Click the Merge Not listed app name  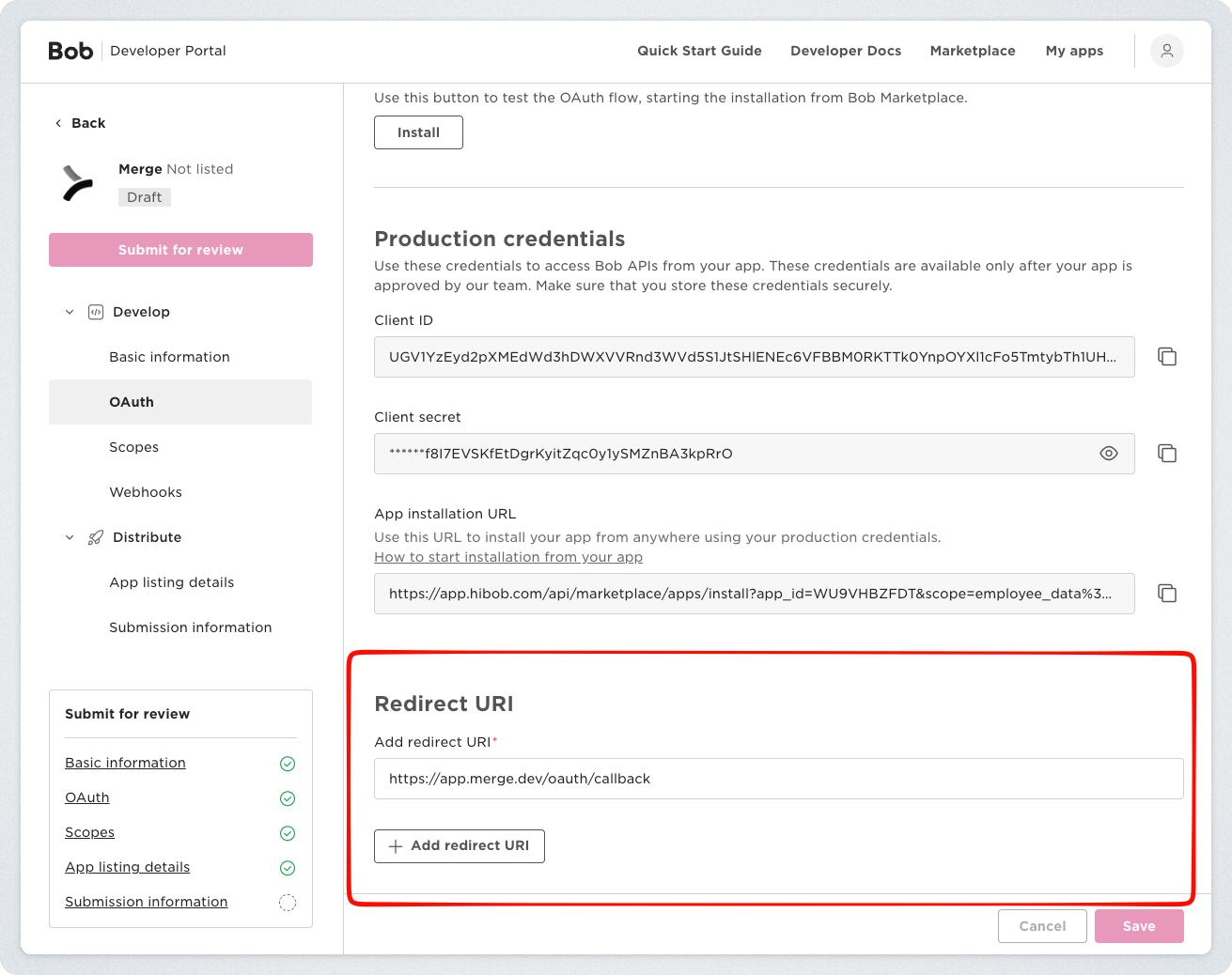click(176, 169)
